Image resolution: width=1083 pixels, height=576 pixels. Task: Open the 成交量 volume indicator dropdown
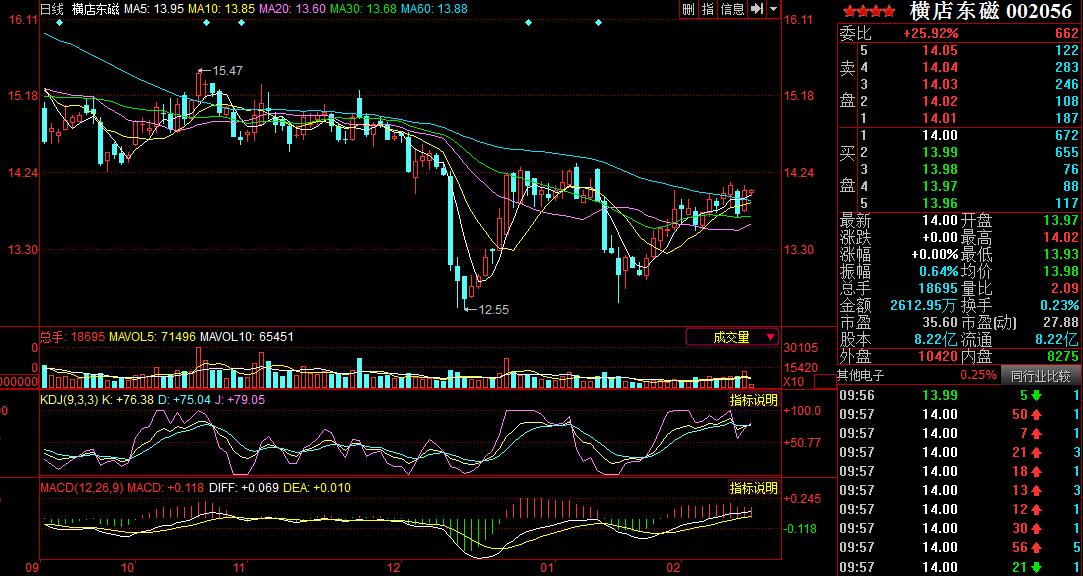point(732,338)
